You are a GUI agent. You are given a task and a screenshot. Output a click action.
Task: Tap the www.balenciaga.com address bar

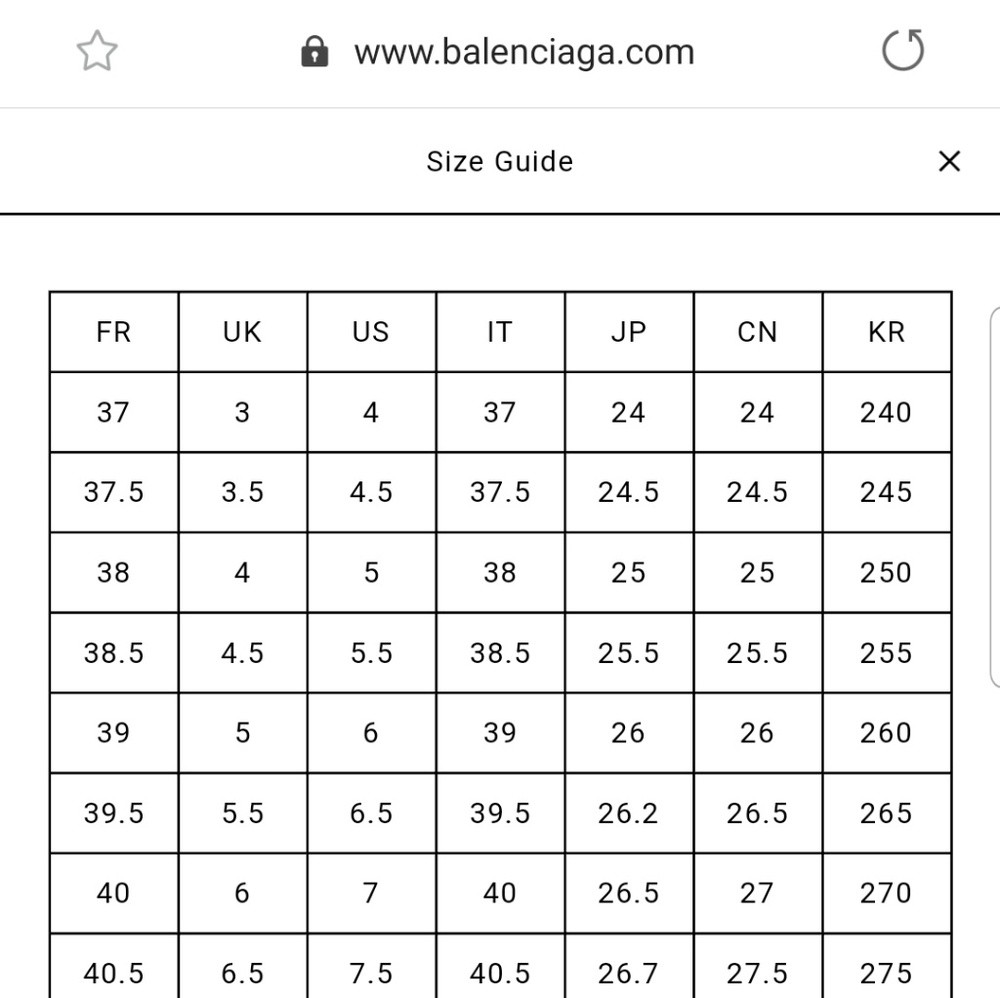point(523,52)
